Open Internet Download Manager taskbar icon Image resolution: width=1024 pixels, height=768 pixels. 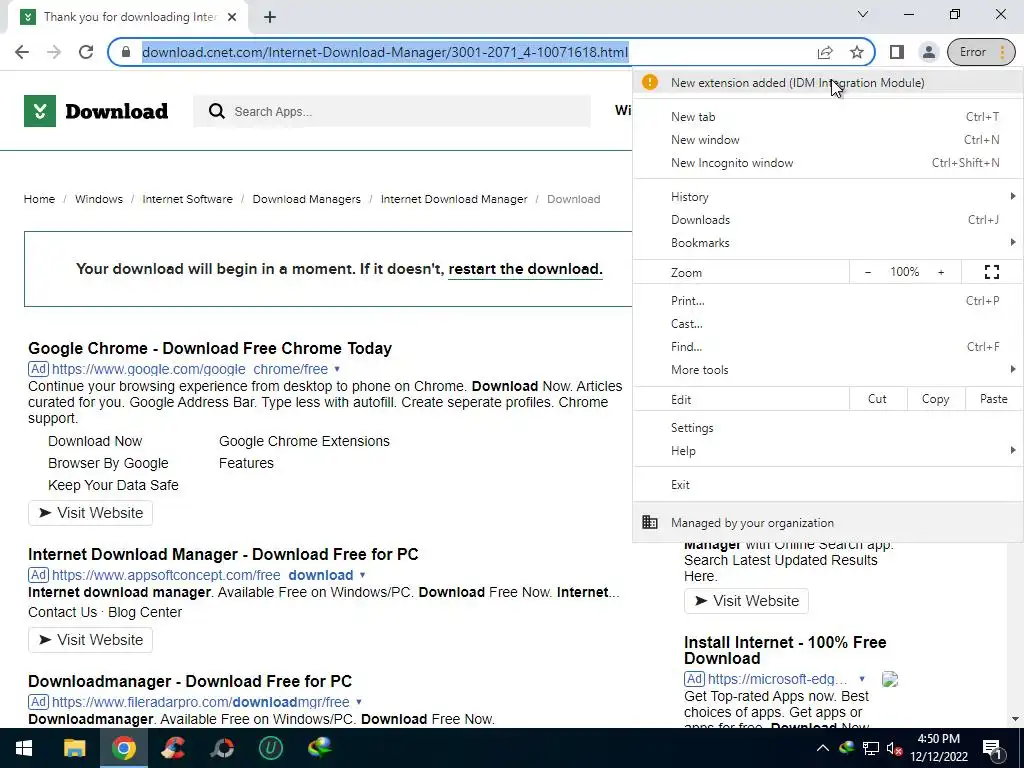coord(320,748)
